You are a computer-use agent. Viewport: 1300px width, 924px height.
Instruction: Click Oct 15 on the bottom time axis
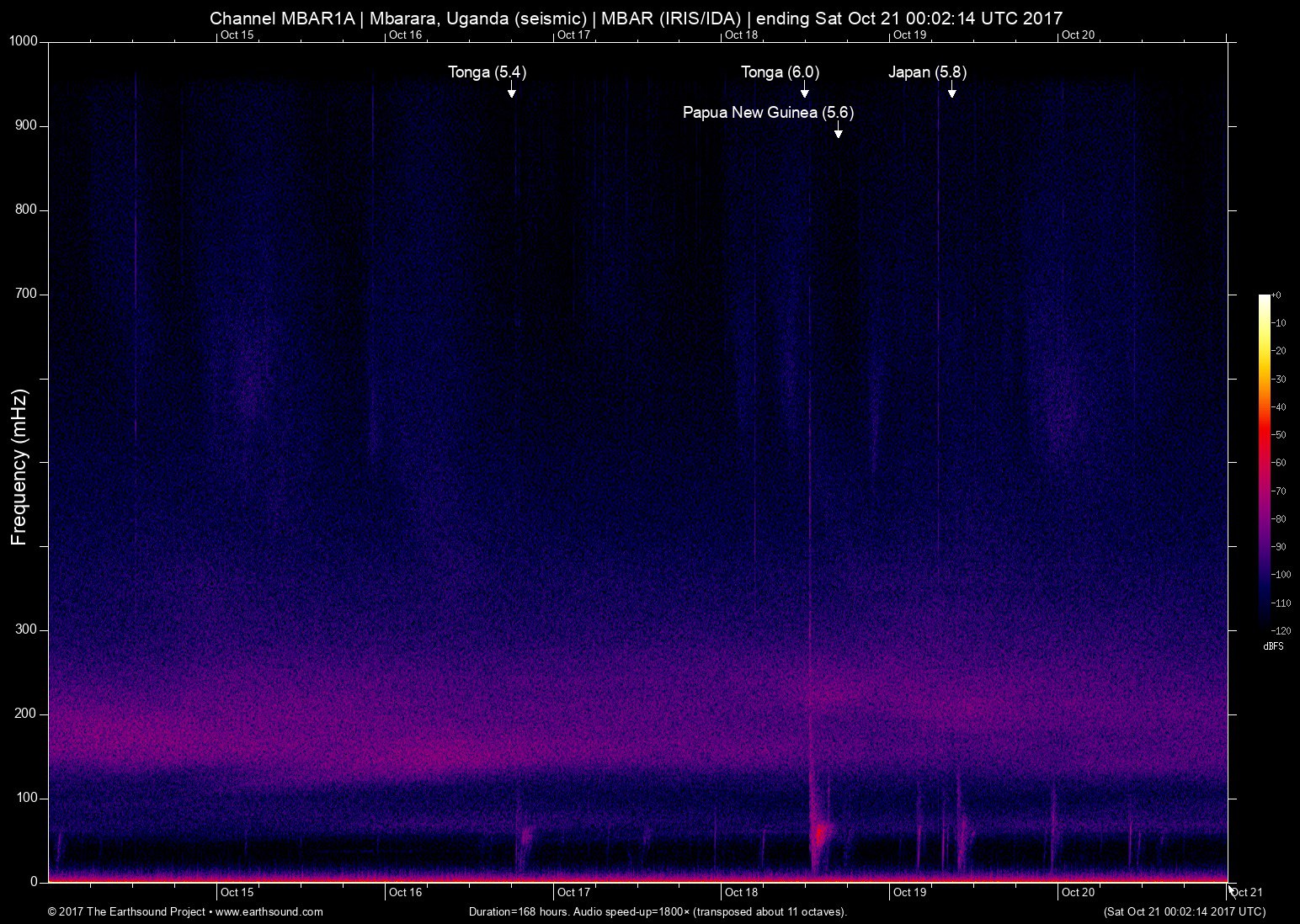click(x=237, y=892)
